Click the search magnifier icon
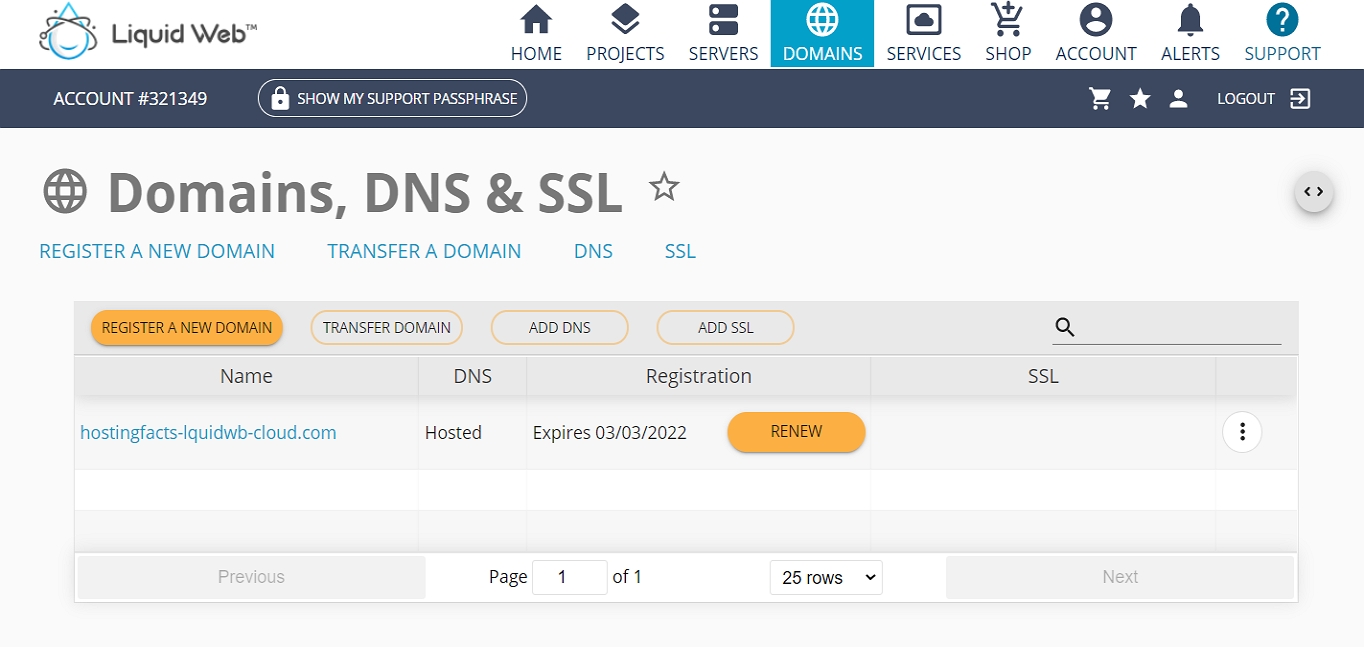Screen dimensions: 1364x647 pos(1065,327)
